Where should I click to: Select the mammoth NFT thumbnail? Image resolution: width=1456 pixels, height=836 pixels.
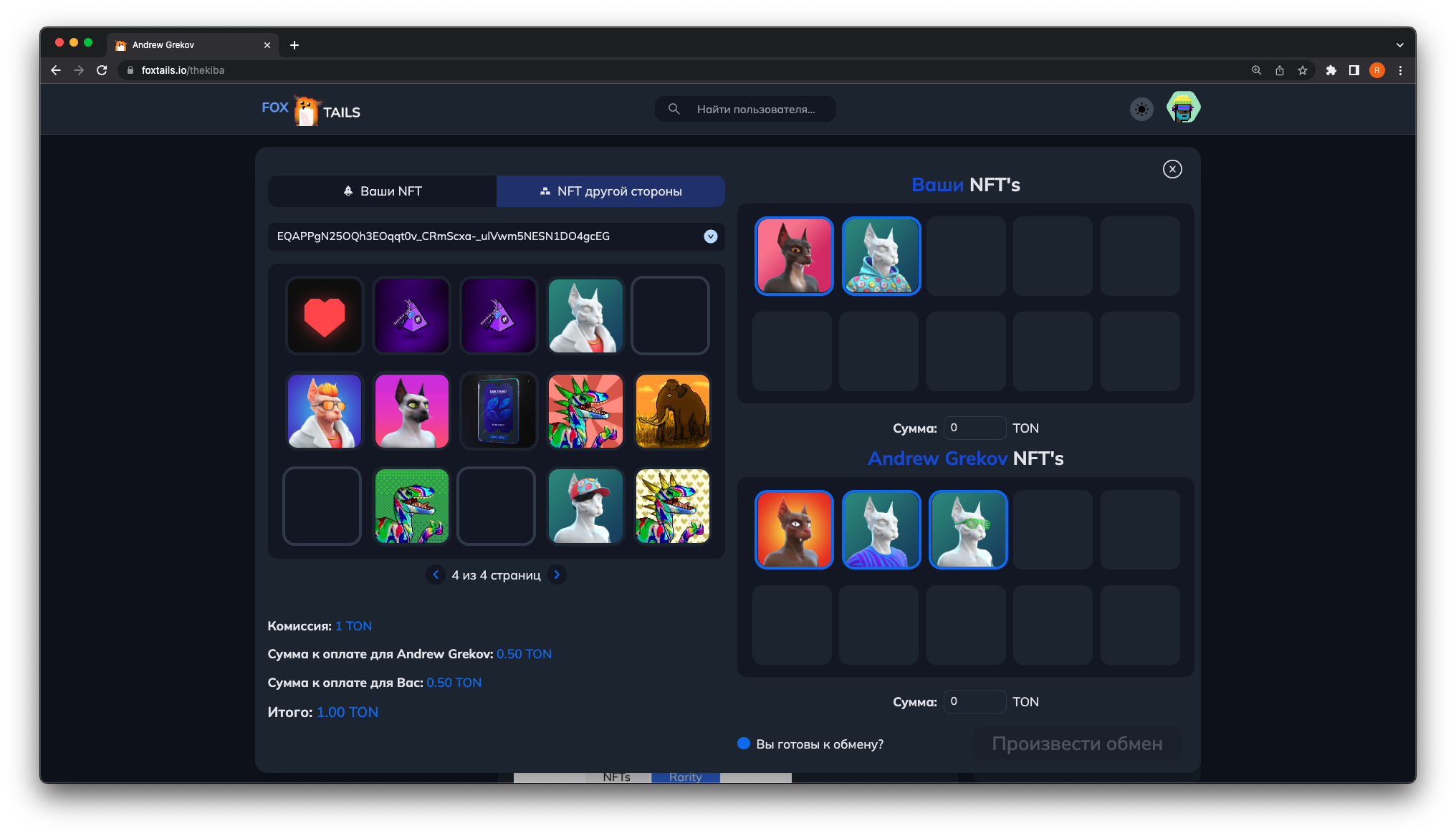click(672, 411)
